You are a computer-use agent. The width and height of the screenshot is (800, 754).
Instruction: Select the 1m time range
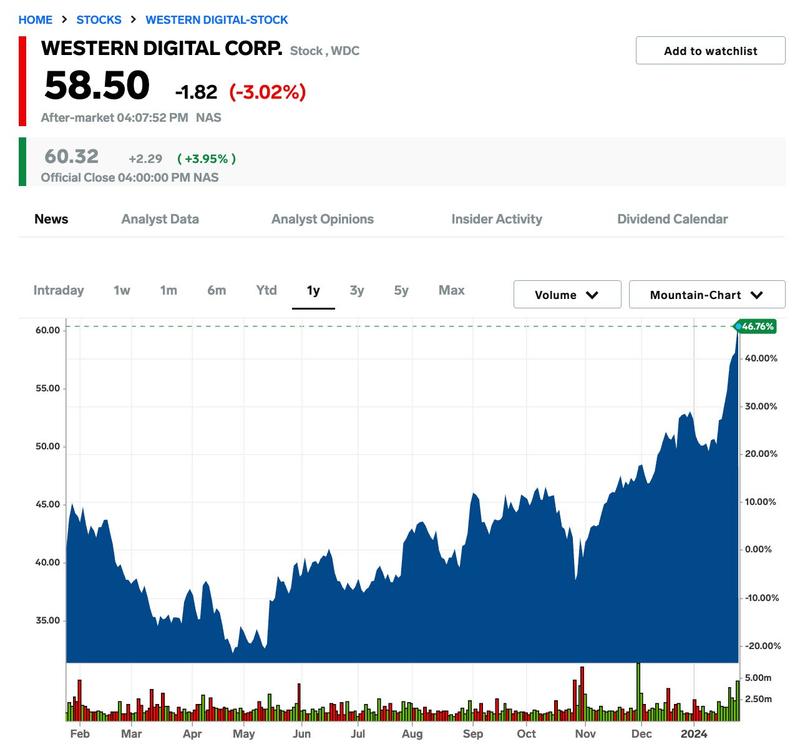(167, 290)
